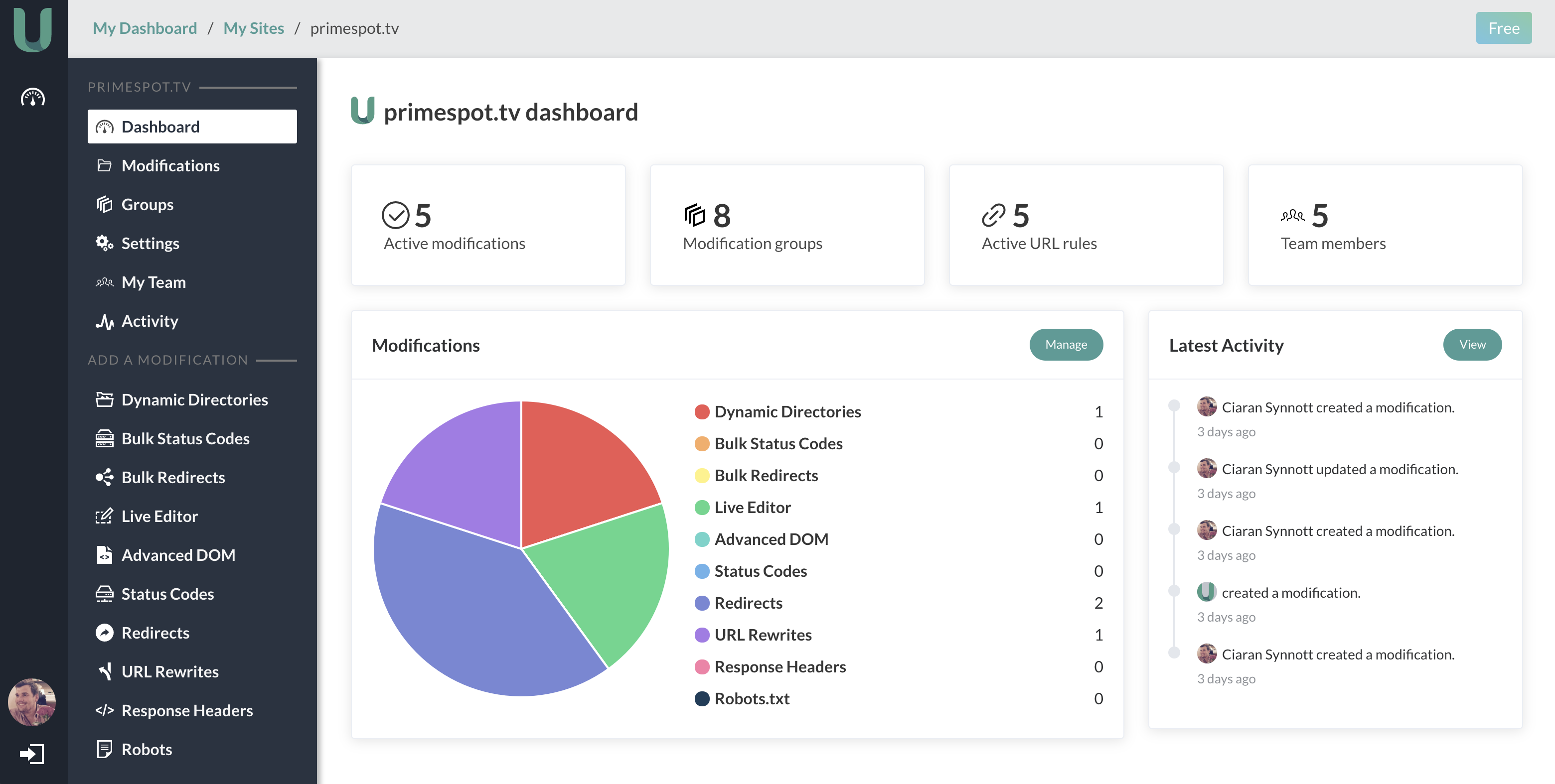Click the View button in Latest Activity

point(1472,344)
